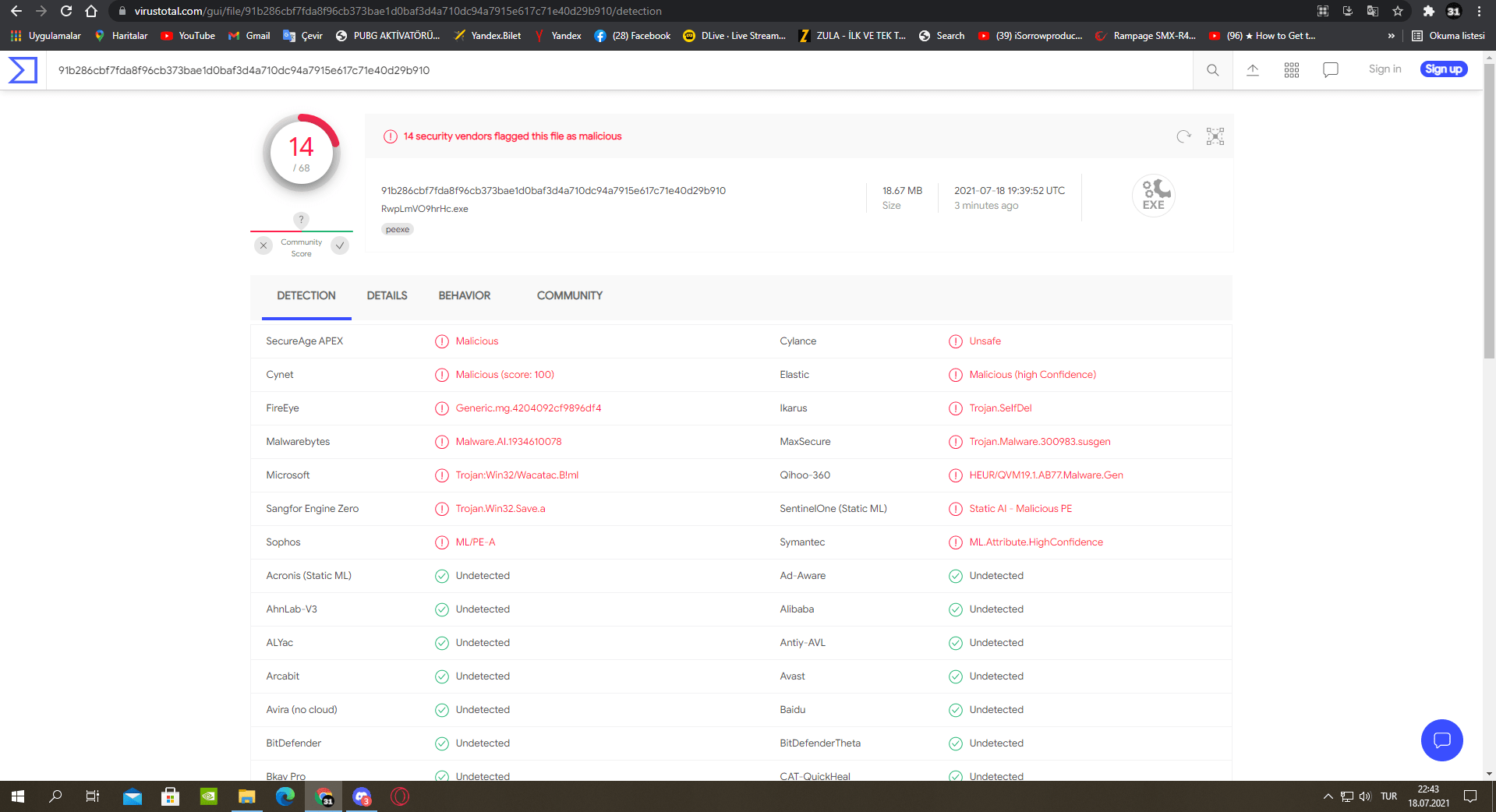Click the HEUR/QVM19.1.AB77.Malware.Gen detection text
1496x812 pixels.
pyautogui.click(x=1046, y=475)
